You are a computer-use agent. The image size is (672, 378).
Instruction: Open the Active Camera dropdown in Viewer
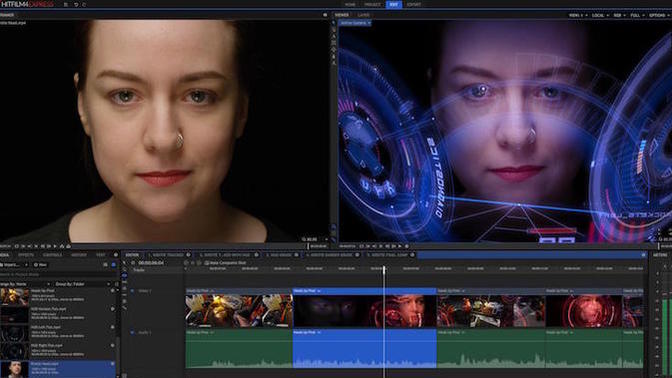tap(355, 23)
